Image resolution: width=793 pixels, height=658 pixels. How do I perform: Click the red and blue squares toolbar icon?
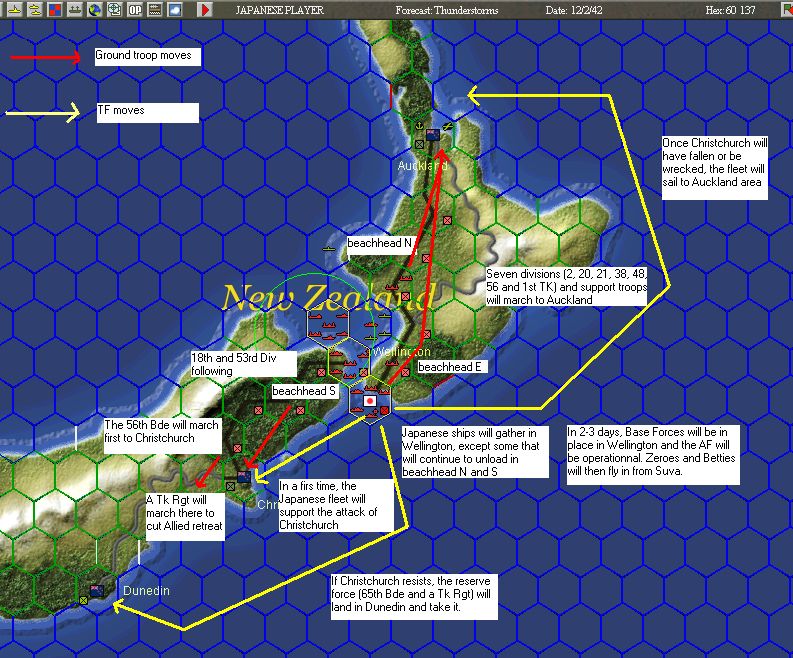pyautogui.click(x=55, y=9)
